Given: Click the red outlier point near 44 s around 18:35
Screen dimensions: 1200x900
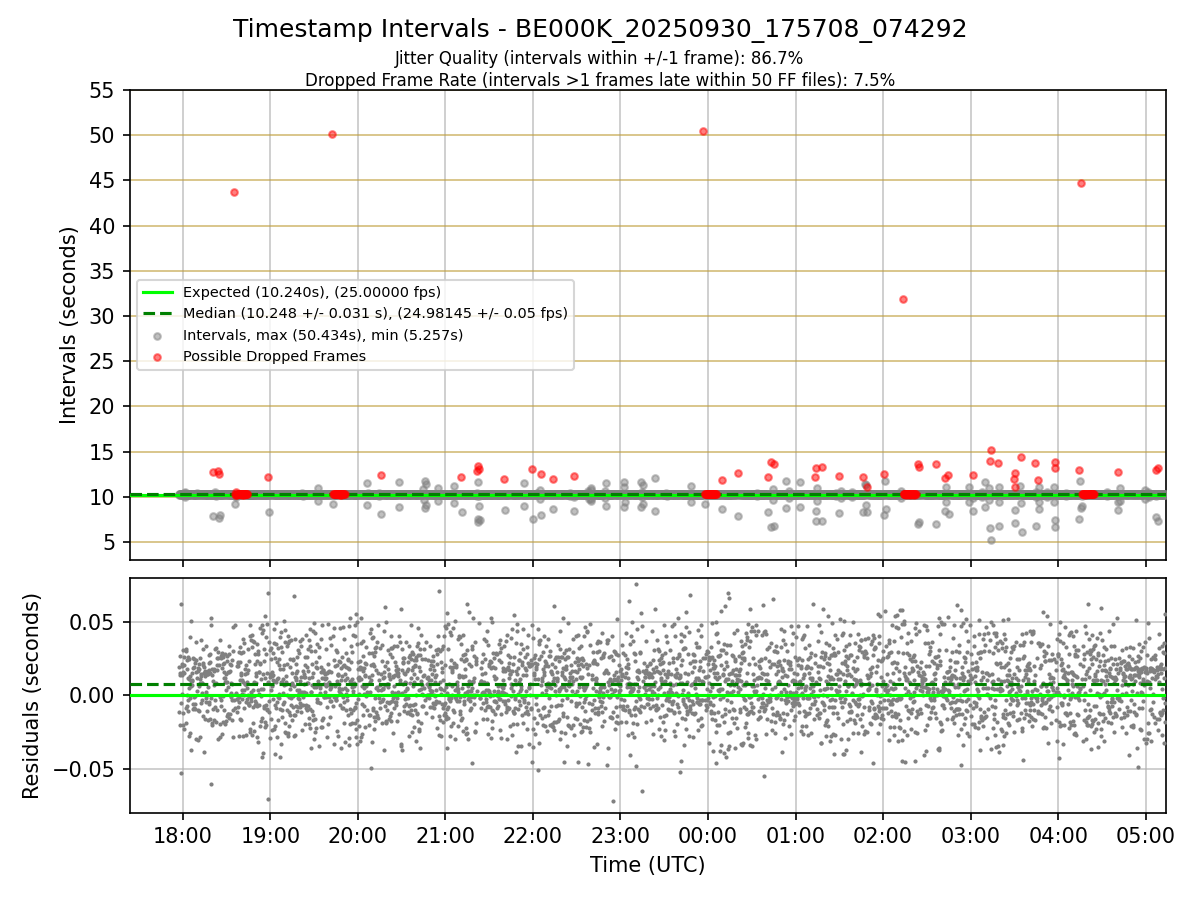Looking at the screenshot, I should [x=234, y=192].
